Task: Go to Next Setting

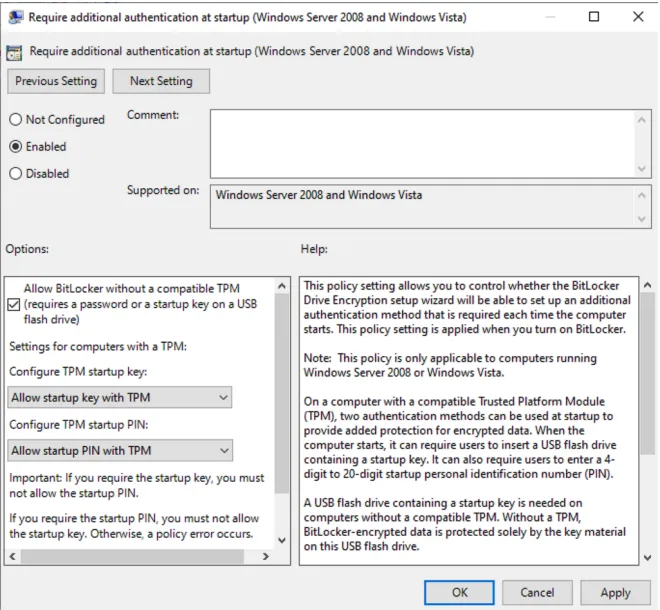Action: pos(161,81)
